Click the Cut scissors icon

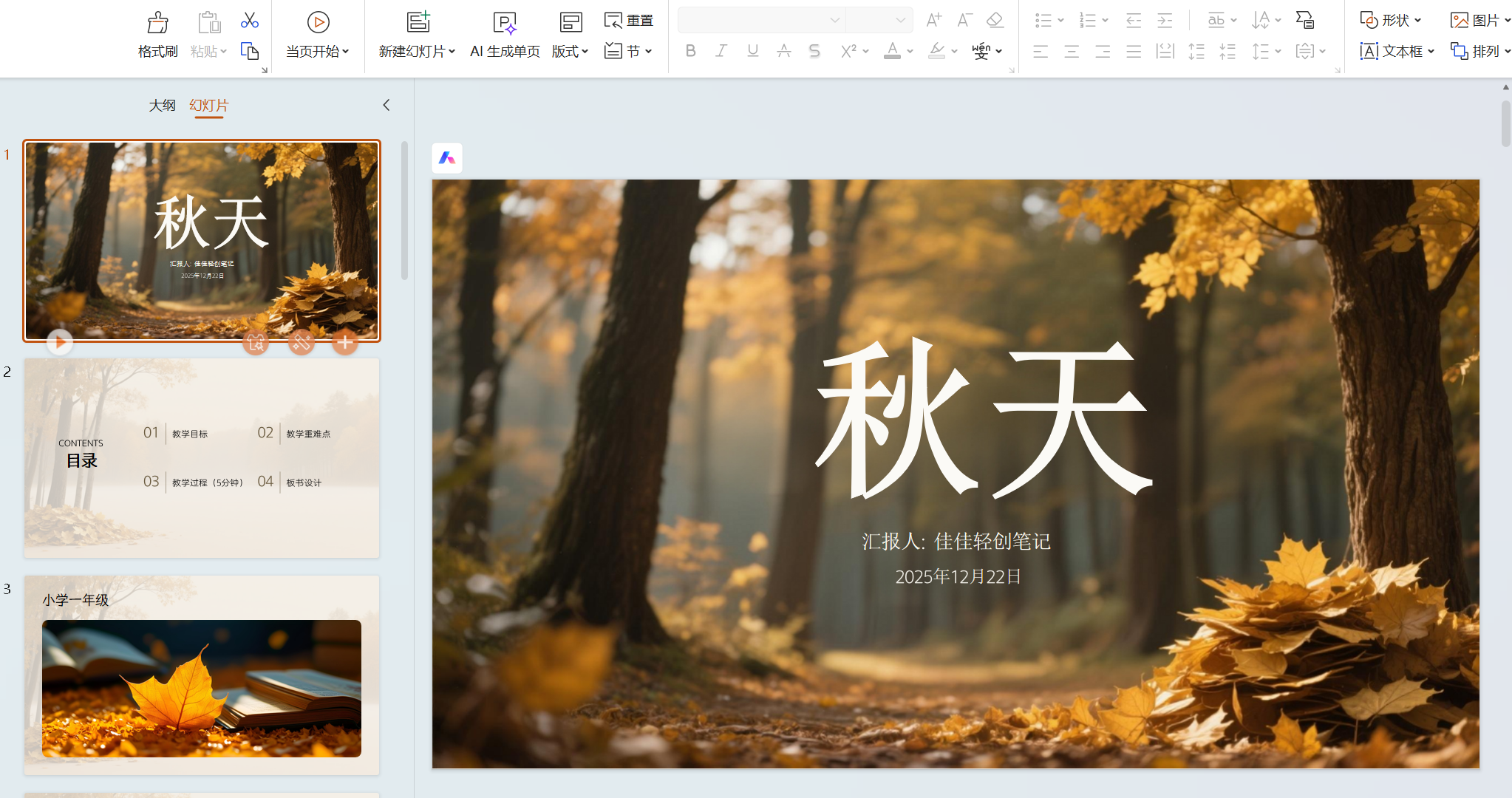coord(249,20)
